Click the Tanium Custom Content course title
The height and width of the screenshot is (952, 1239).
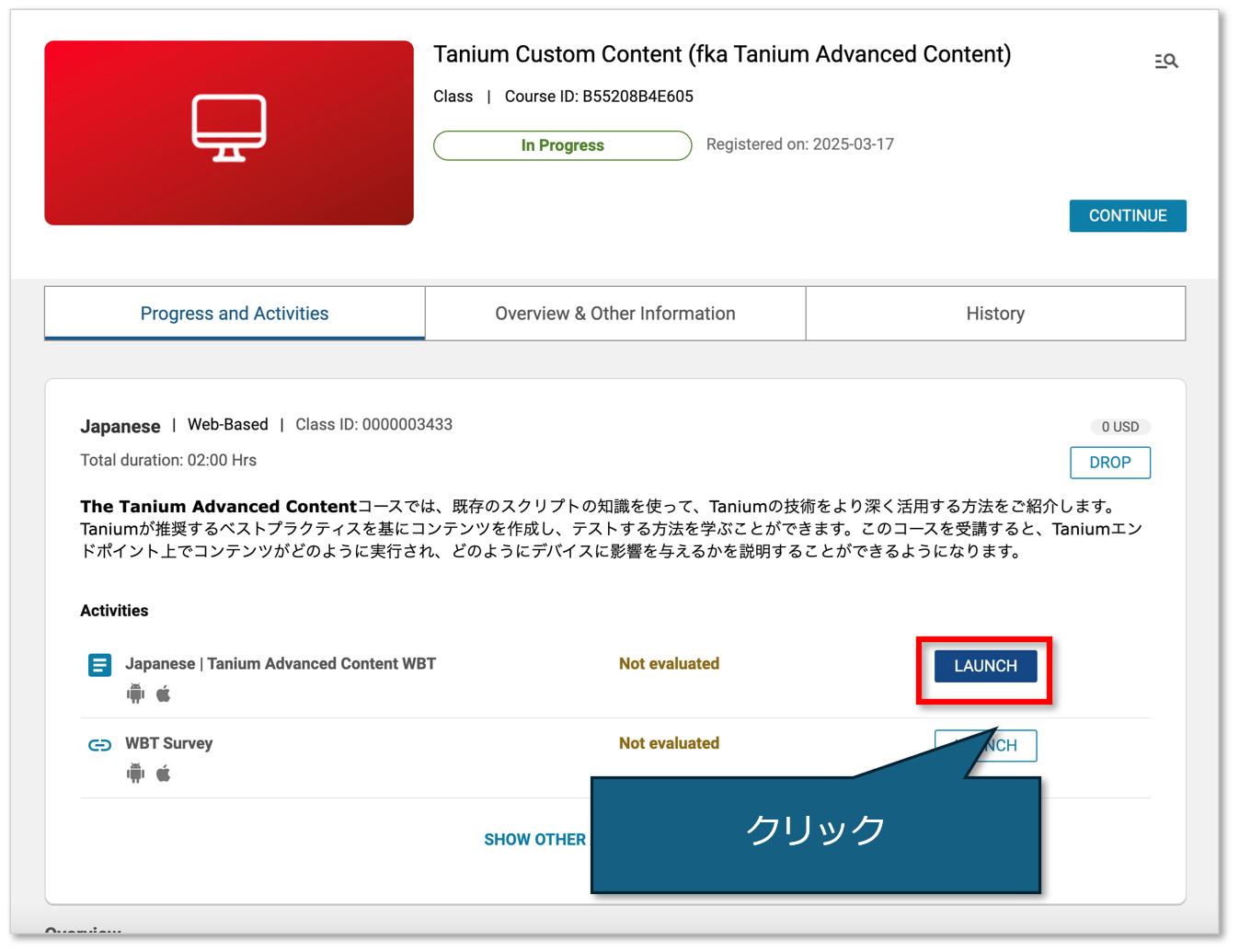pos(722,54)
